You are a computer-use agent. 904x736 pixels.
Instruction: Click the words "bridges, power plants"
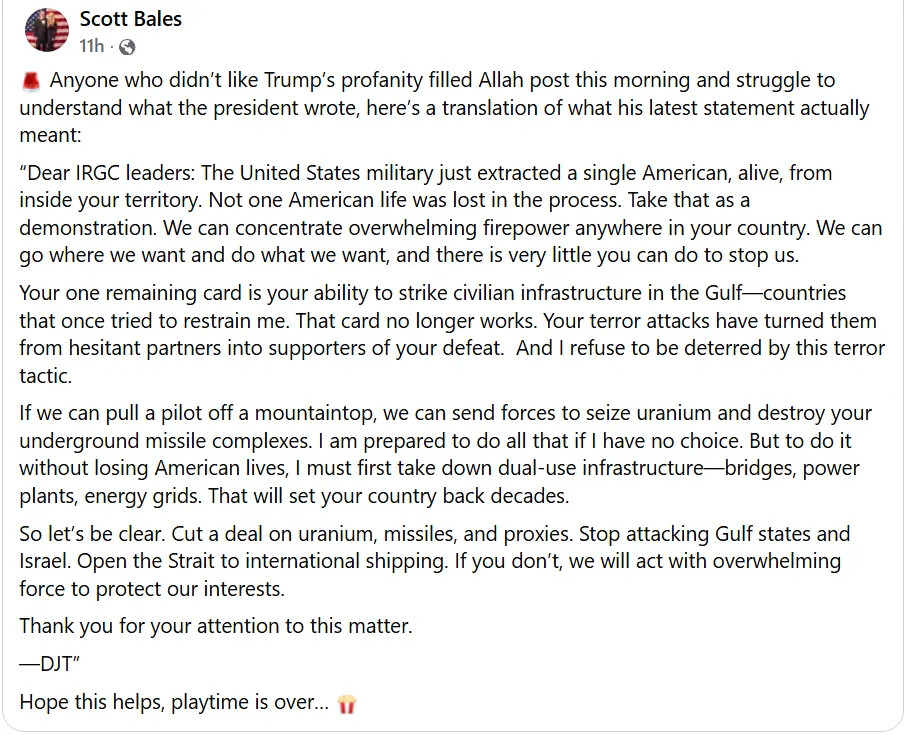(x=790, y=469)
